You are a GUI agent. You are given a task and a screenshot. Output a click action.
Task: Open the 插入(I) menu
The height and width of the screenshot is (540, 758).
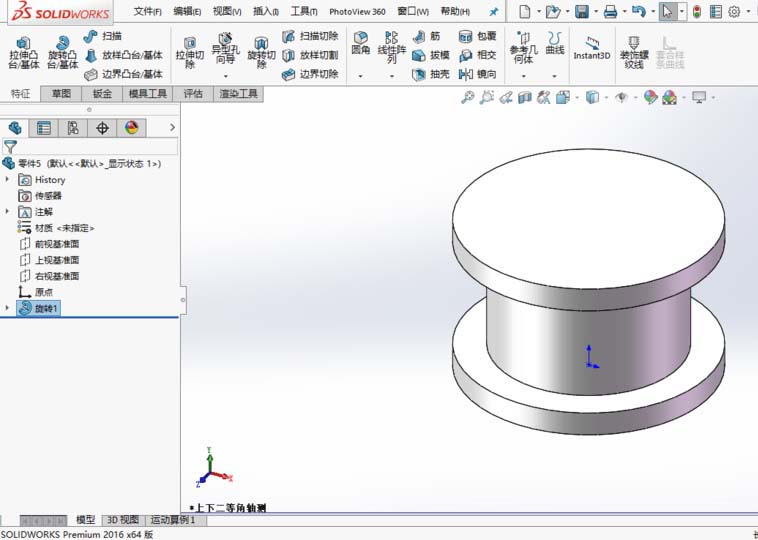(266, 11)
